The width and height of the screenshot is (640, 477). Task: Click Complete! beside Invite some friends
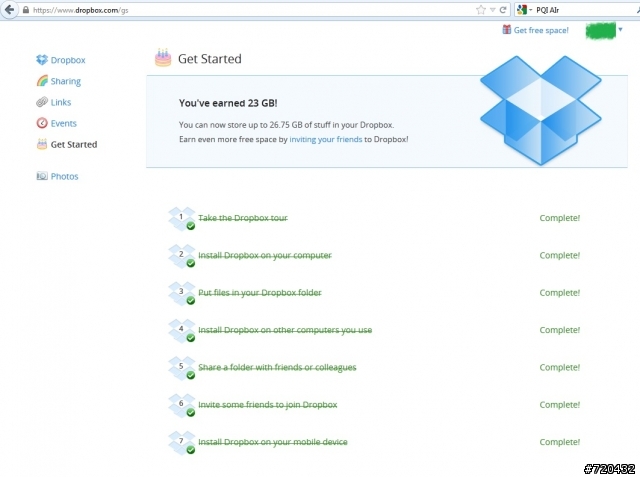click(x=560, y=405)
